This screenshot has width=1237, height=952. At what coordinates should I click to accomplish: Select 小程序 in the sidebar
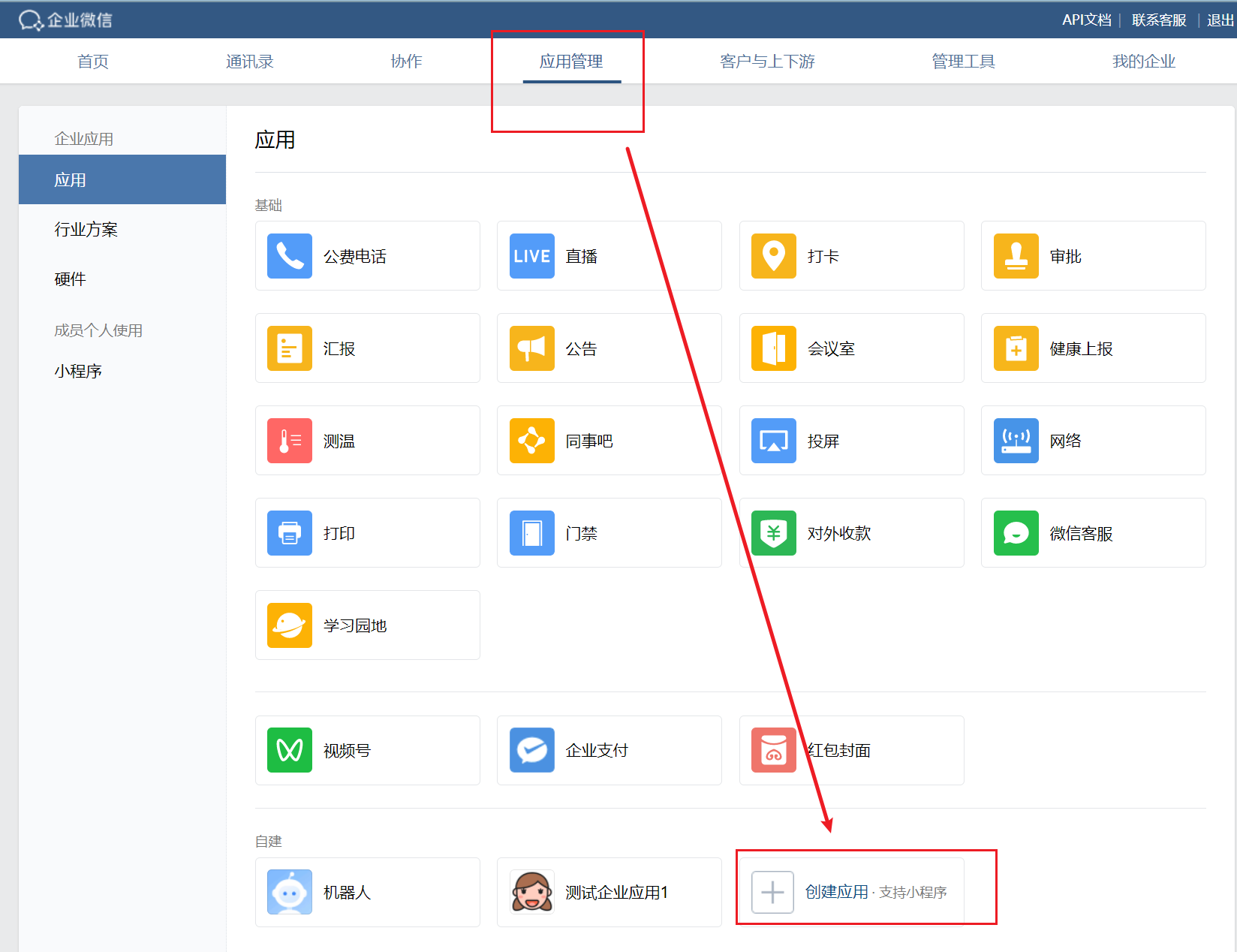coord(77,369)
